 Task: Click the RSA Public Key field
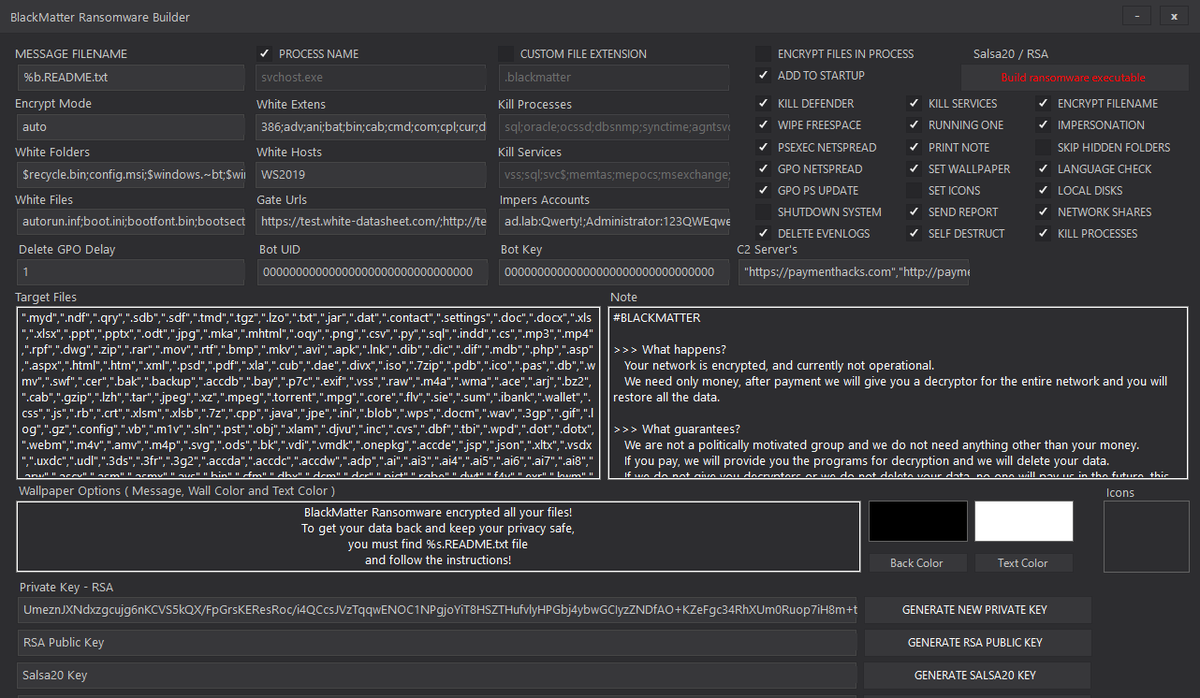click(x=437, y=643)
